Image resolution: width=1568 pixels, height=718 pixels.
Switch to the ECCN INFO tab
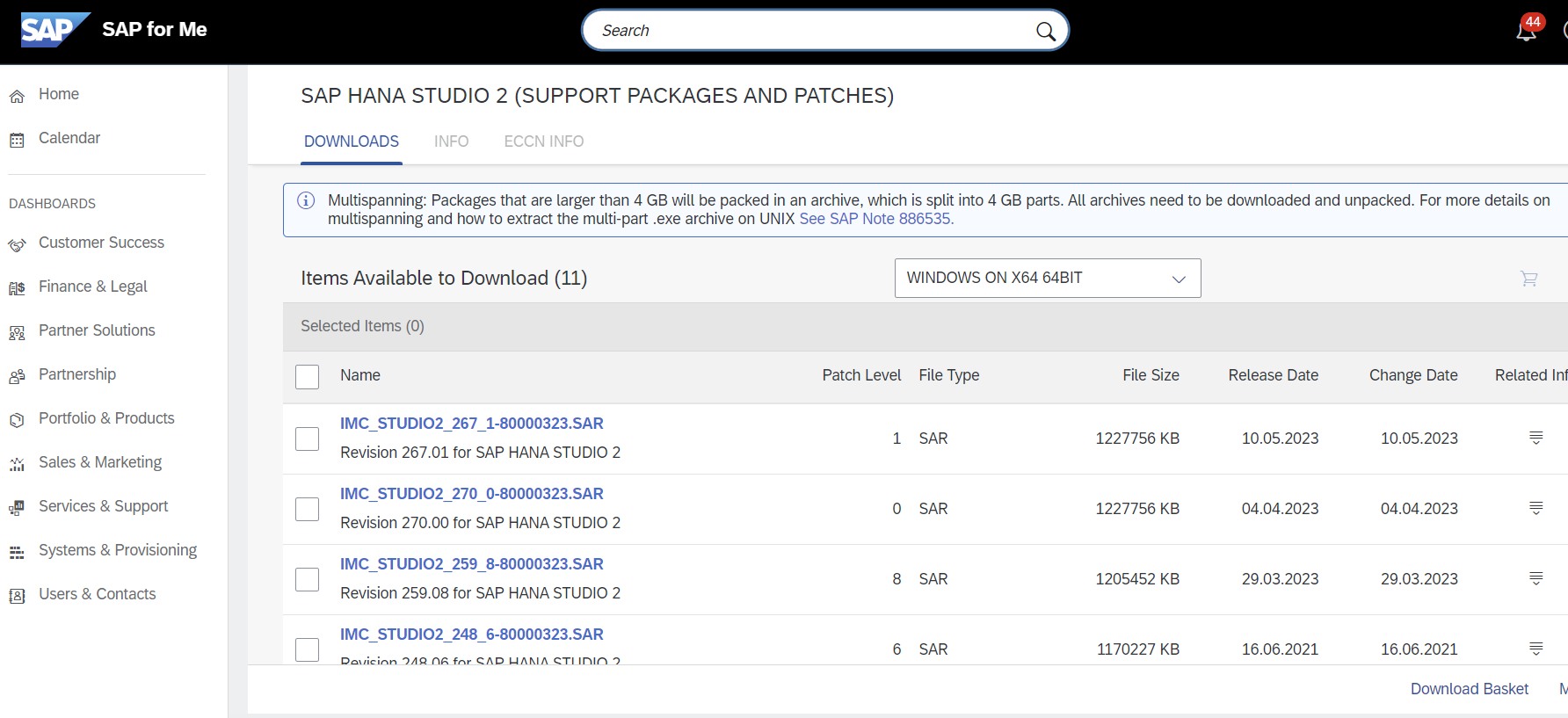543,141
